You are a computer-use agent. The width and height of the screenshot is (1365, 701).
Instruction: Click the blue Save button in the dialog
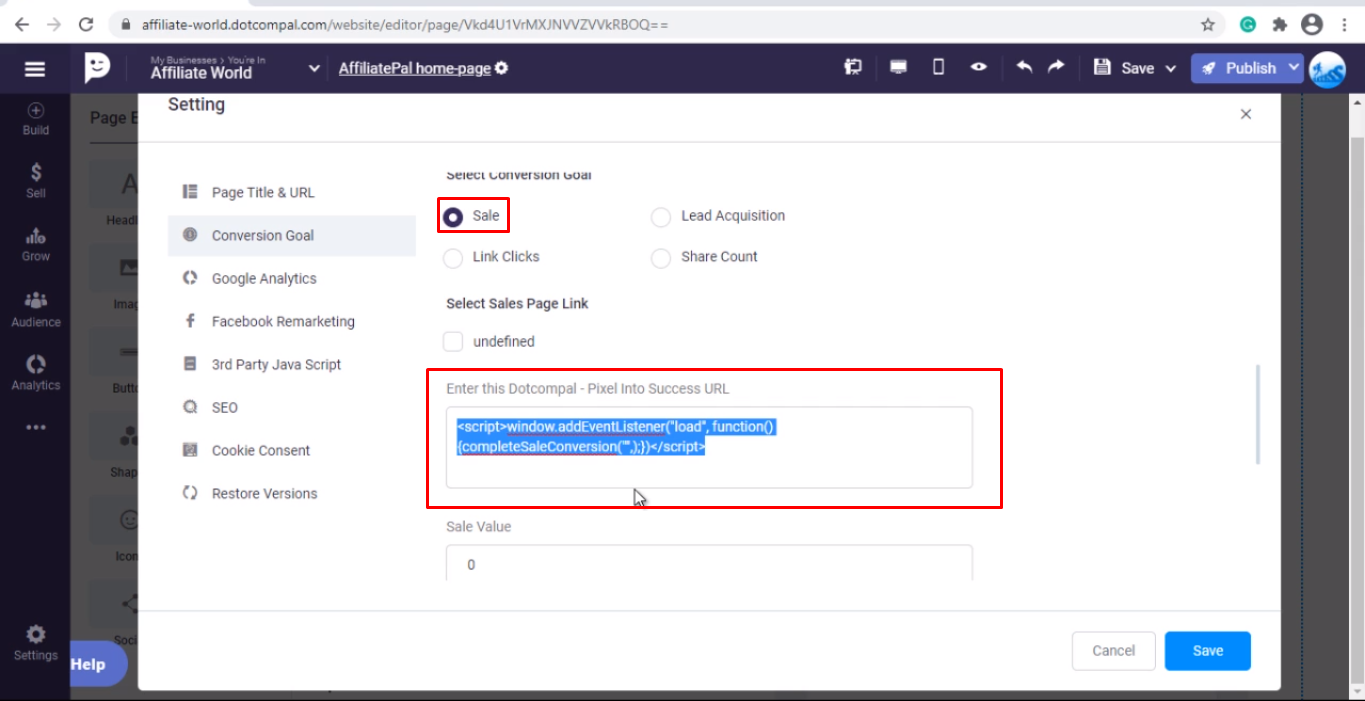[1208, 651]
